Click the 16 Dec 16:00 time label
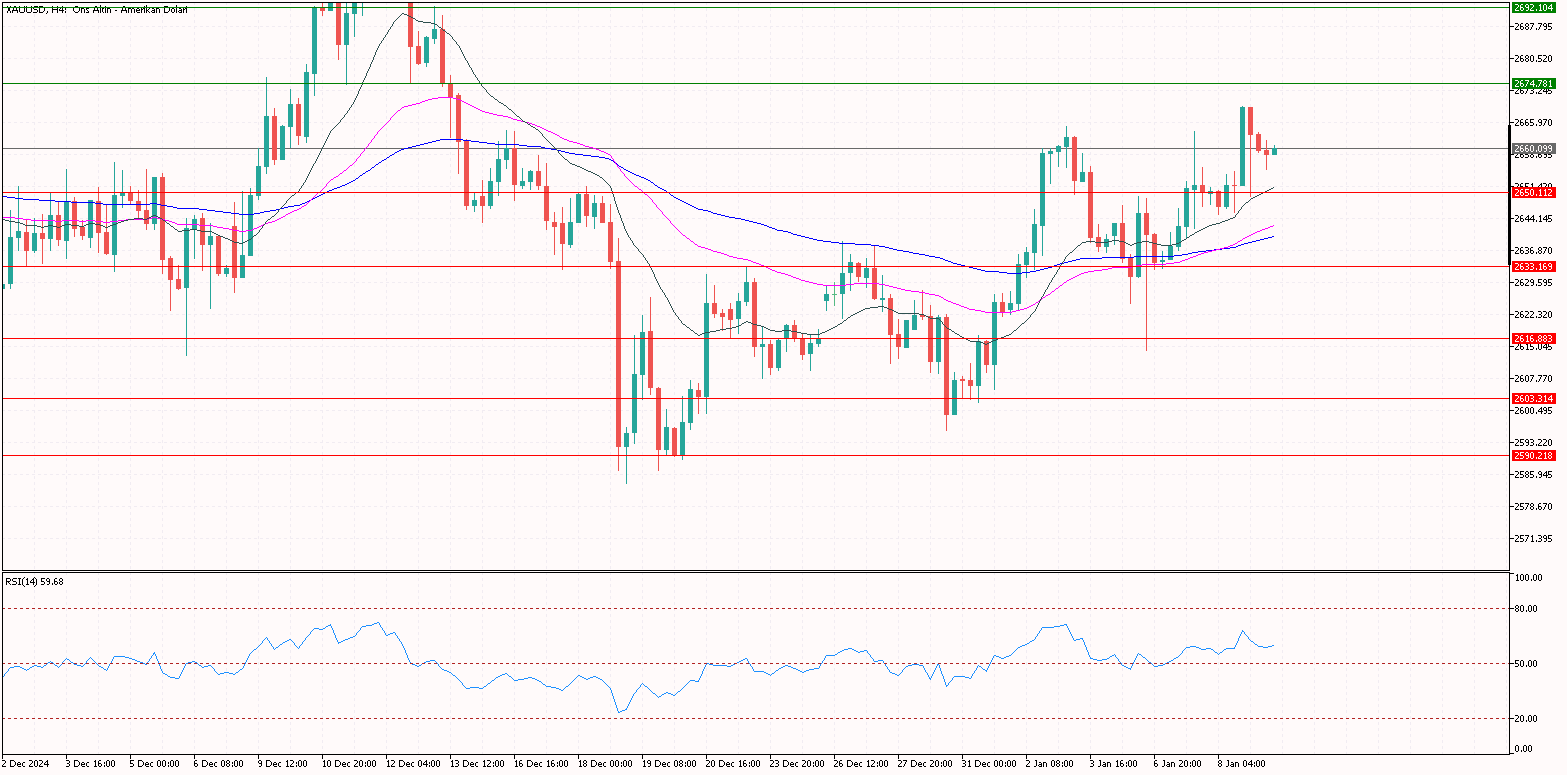 [x=539, y=764]
